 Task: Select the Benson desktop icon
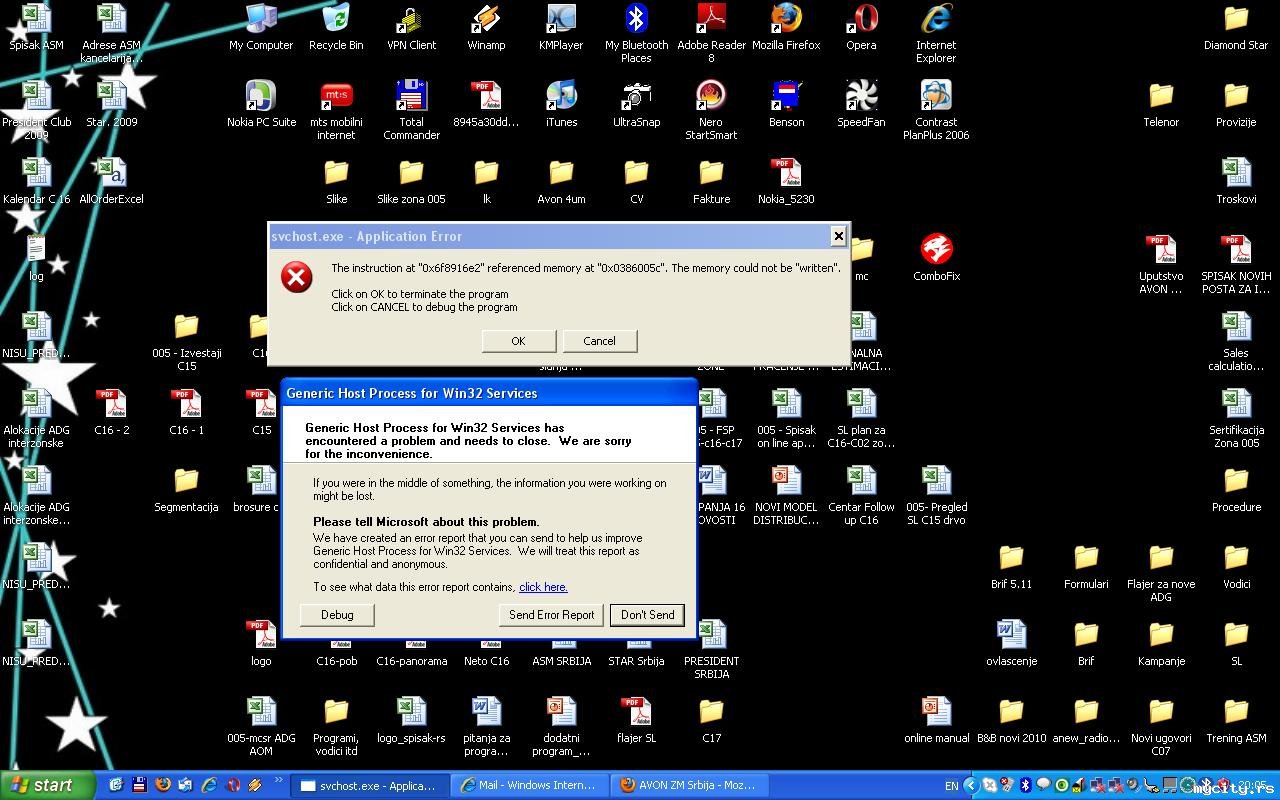coord(786,104)
